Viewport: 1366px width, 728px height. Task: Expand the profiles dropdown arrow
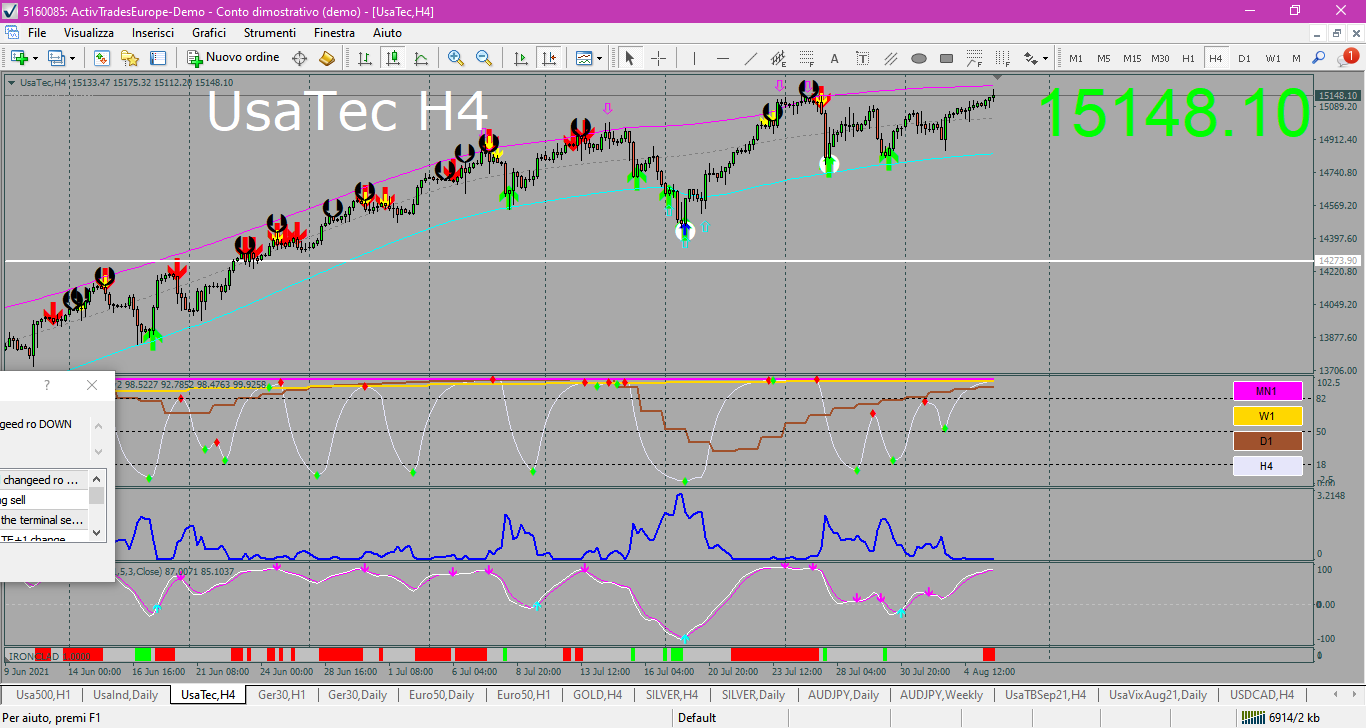73,58
